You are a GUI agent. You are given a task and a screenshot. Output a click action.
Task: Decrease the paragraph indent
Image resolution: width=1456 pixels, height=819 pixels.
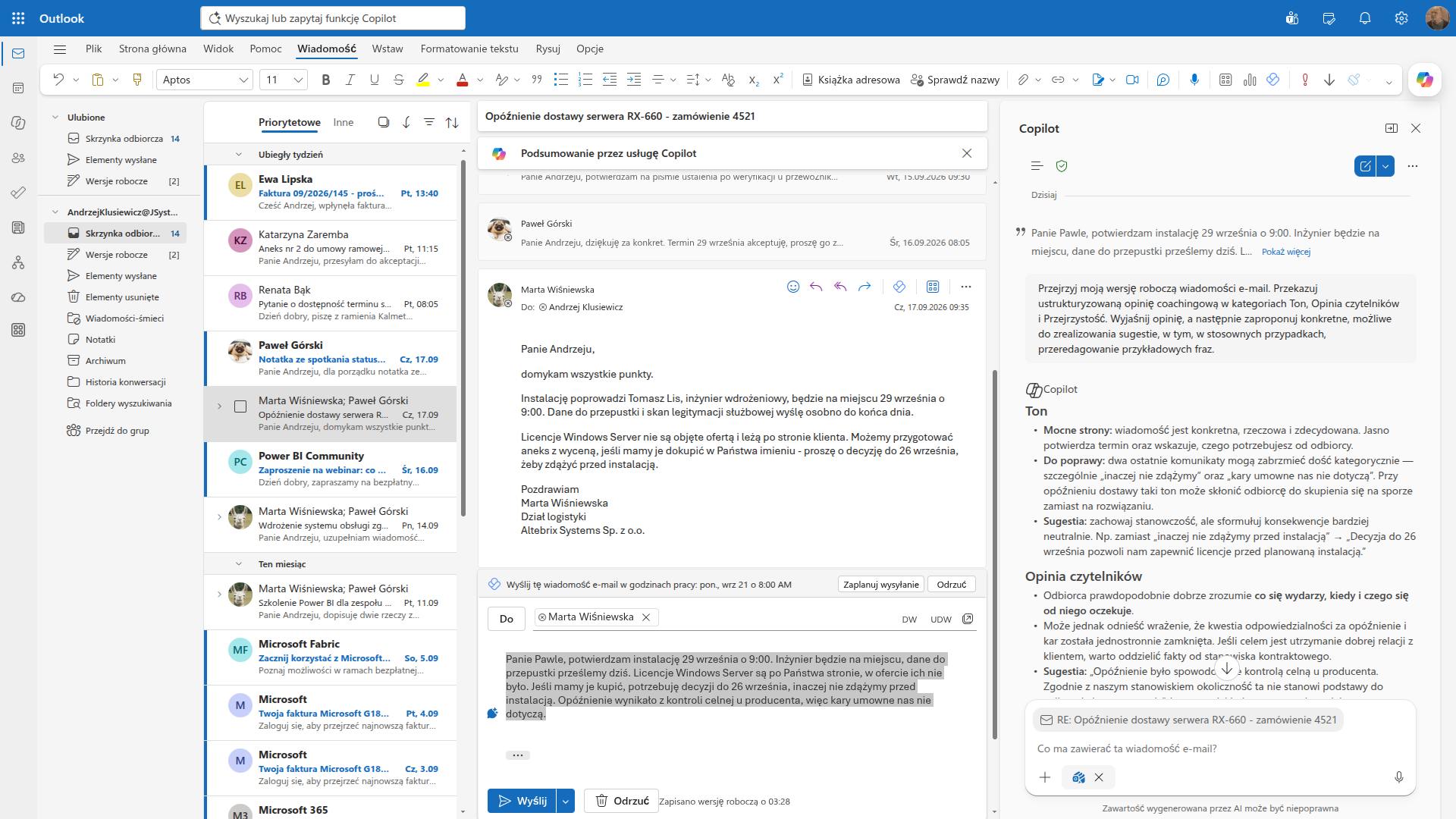pyautogui.click(x=610, y=80)
